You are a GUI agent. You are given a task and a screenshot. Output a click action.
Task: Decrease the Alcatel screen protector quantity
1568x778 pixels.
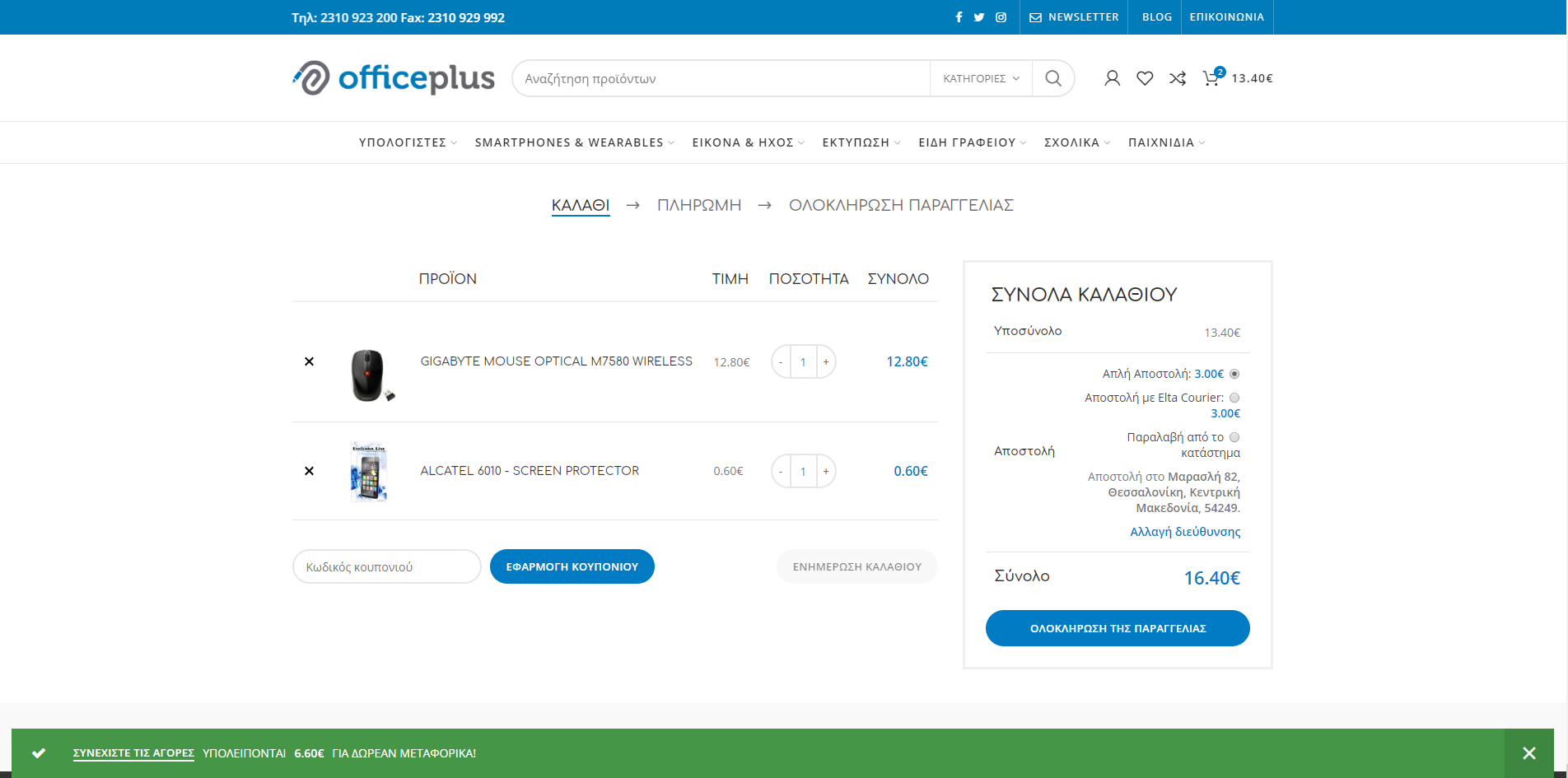pos(781,472)
